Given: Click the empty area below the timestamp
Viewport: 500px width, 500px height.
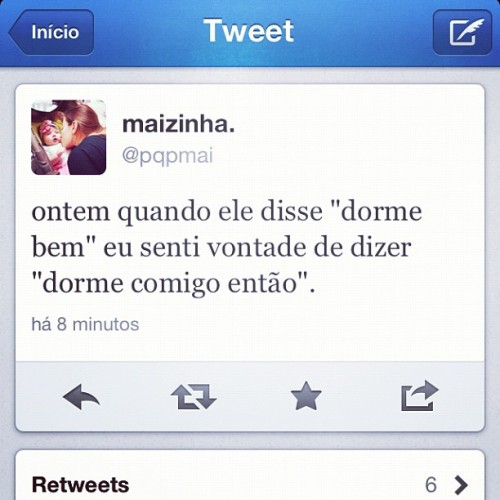Looking at the screenshot, I should point(250,347).
